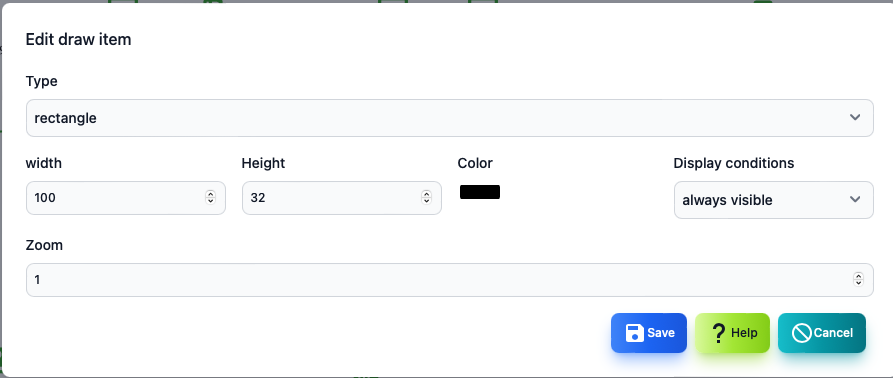Cancel editing the draw item

coord(822,333)
